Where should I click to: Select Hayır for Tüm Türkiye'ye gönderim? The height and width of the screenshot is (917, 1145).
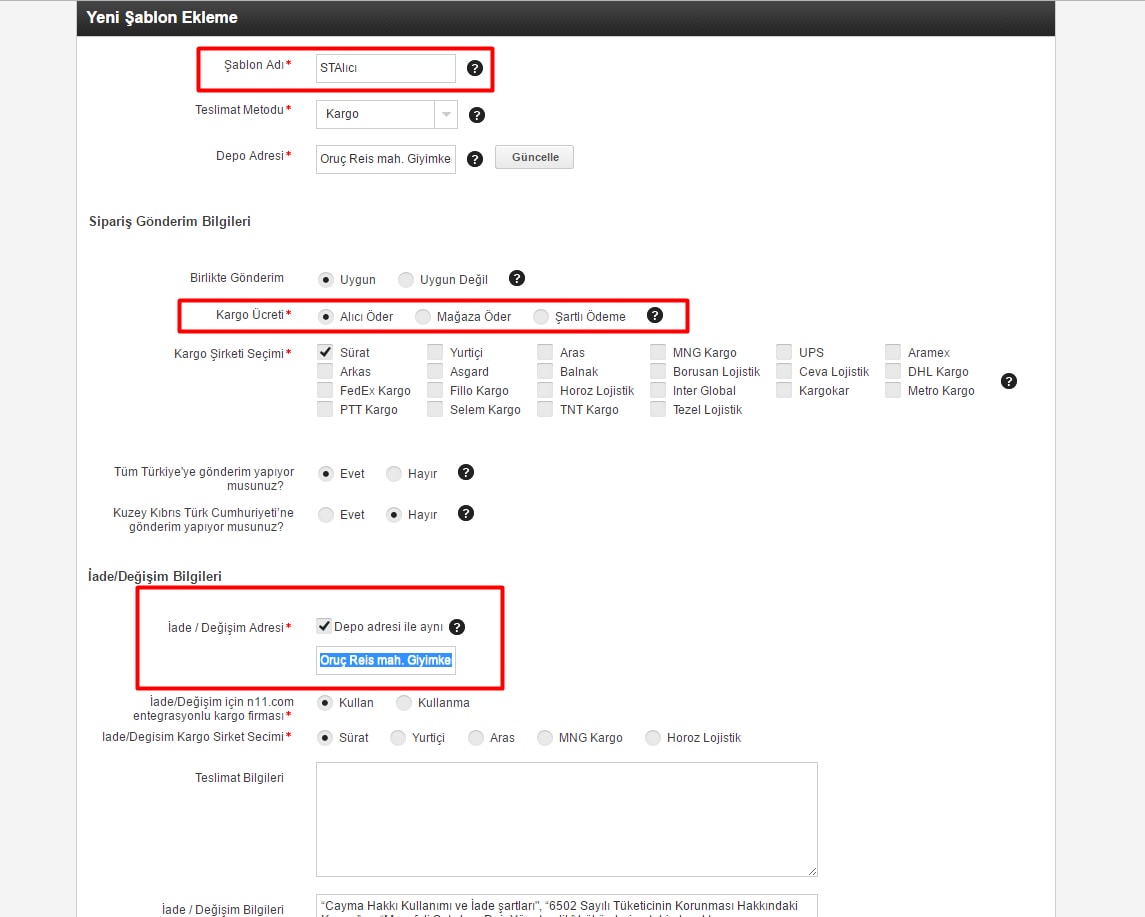[394, 474]
